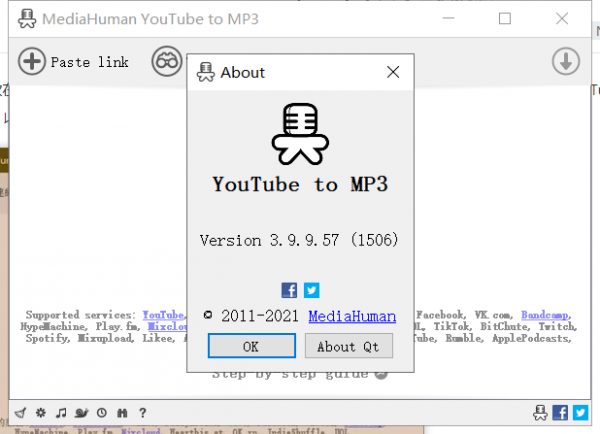Viewport: 600px width, 434px height.
Task: Toggle the snail speed-limit icon
Action: (82, 413)
